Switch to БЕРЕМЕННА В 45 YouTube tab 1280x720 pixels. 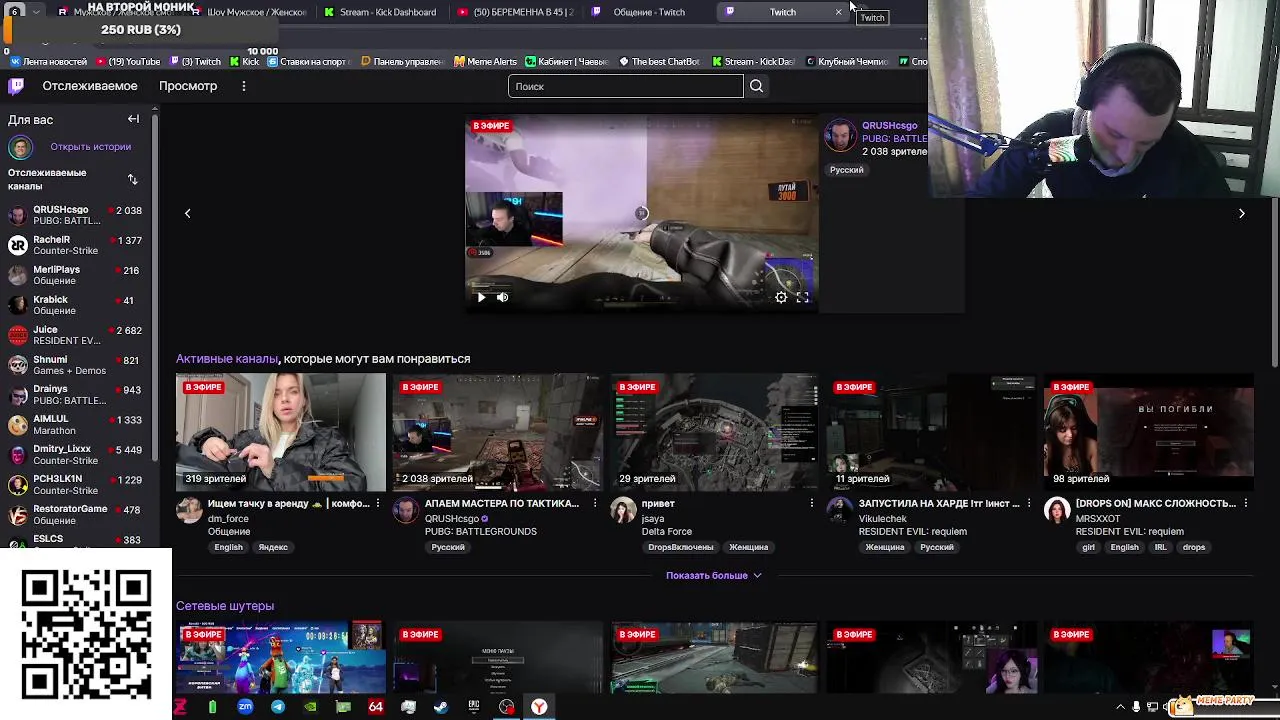pos(515,12)
